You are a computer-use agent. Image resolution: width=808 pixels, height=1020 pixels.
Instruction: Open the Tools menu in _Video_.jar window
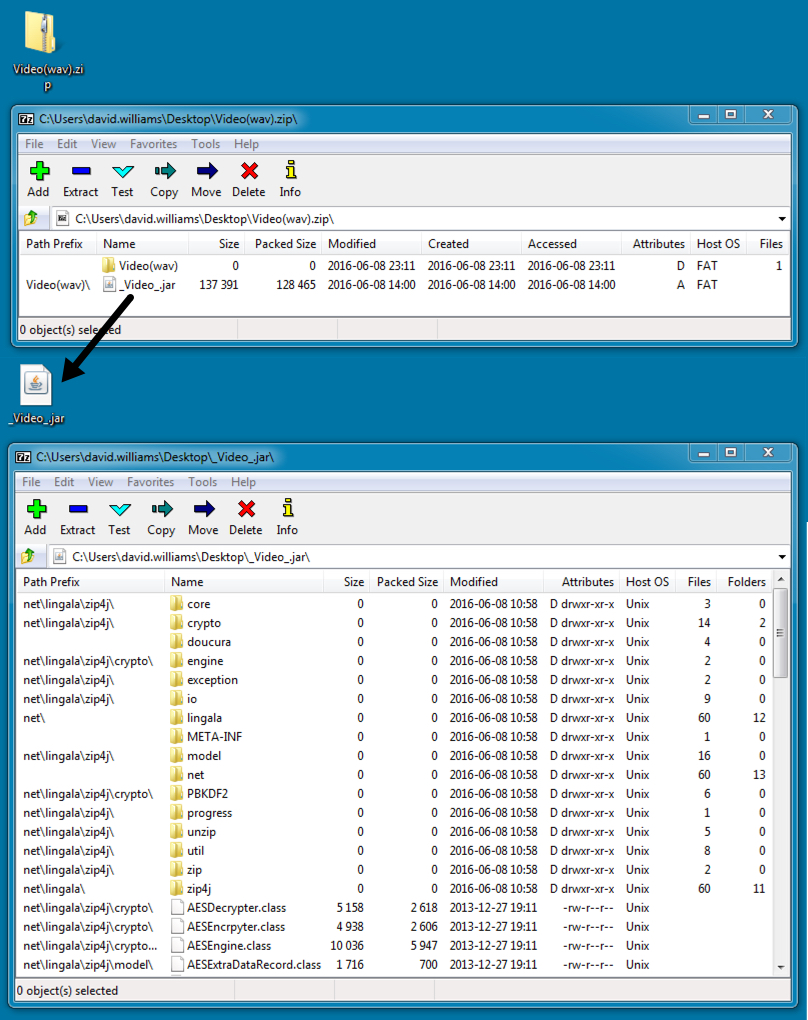pyautogui.click(x=203, y=482)
